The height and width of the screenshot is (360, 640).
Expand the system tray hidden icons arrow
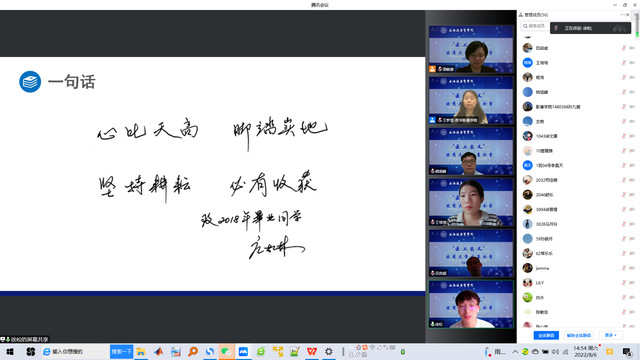point(515,351)
